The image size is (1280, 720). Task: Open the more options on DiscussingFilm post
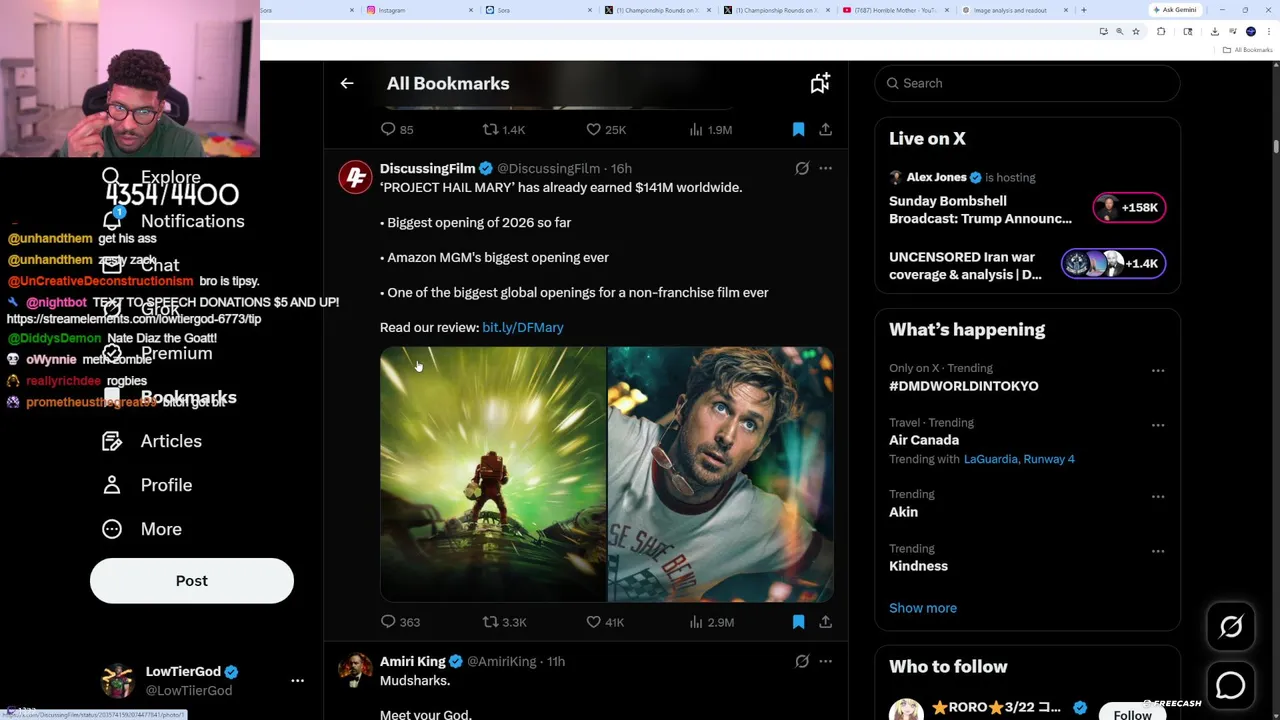click(825, 168)
